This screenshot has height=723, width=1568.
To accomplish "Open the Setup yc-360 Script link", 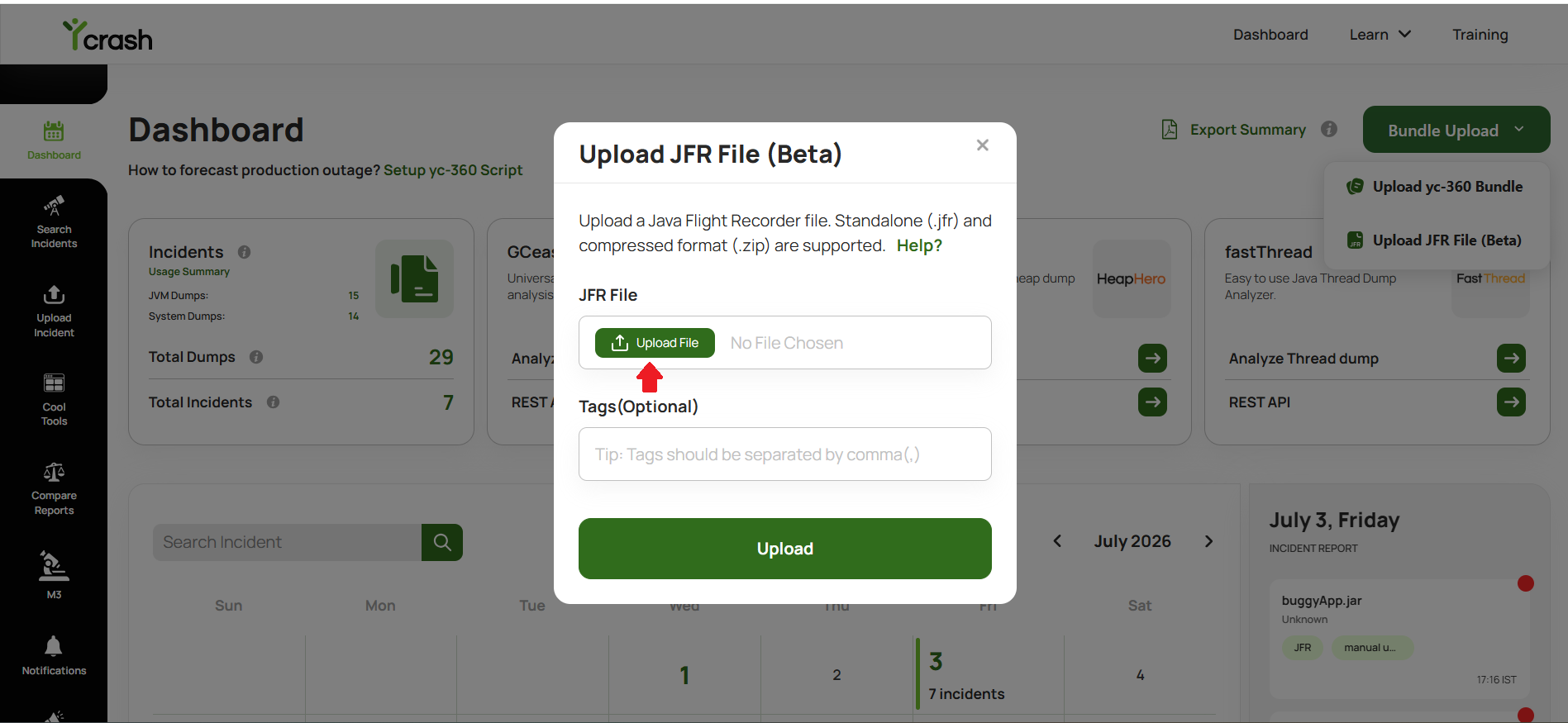I will [453, 170].
